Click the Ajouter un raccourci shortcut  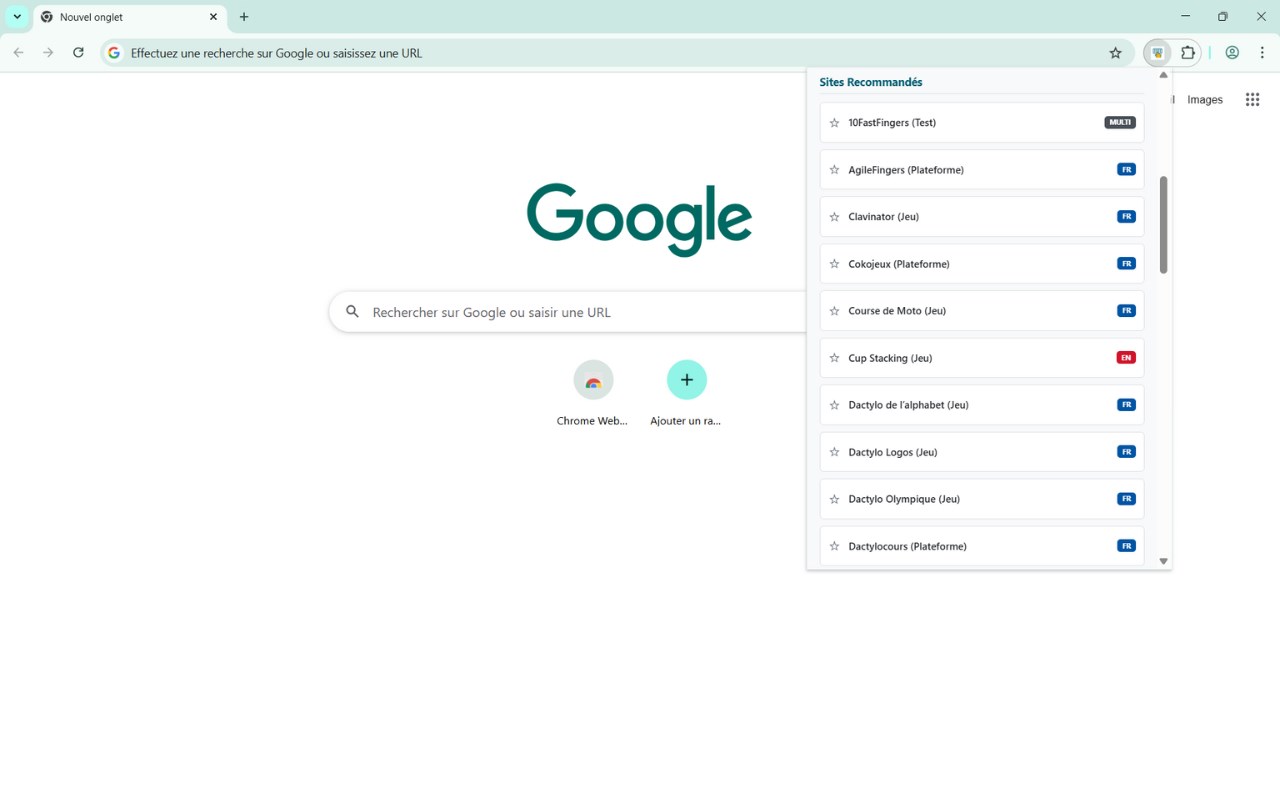point(686,394)
